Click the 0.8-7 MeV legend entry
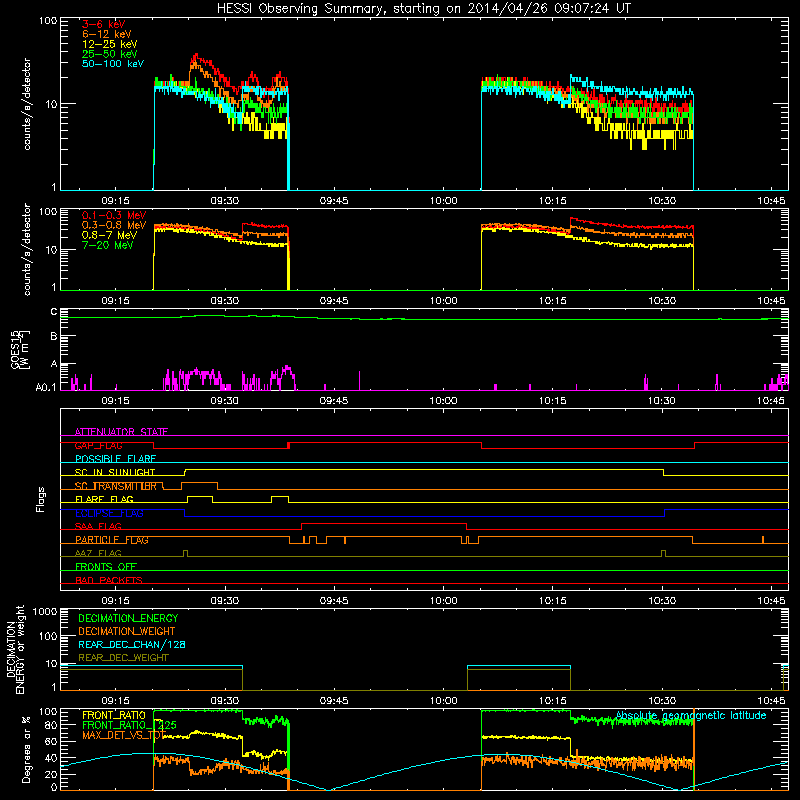This screenshot has height=800, width=800. (x=109, y=235)
